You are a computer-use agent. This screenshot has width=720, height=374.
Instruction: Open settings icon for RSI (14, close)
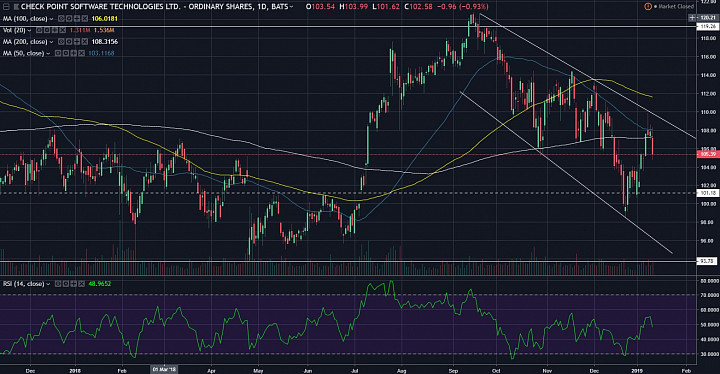pyautogui.click(x=66, y=284)
